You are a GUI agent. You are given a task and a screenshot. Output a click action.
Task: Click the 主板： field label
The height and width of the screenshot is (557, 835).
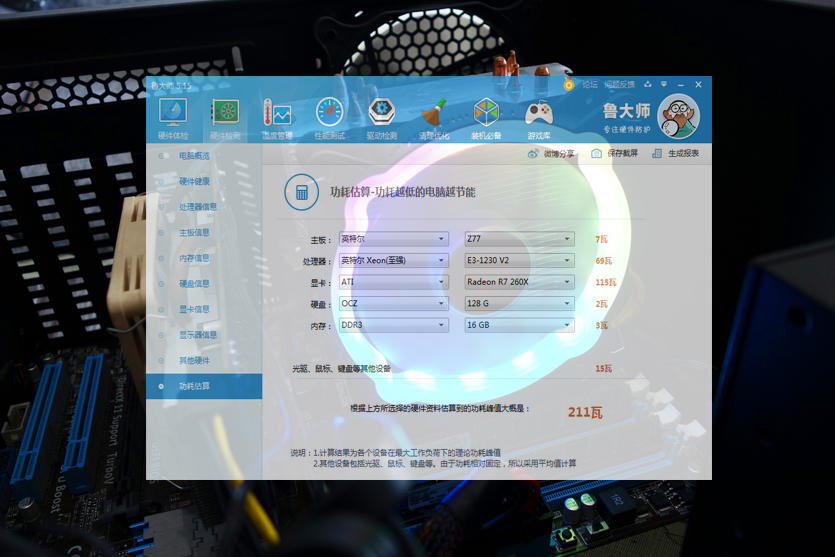click(322, 240)
